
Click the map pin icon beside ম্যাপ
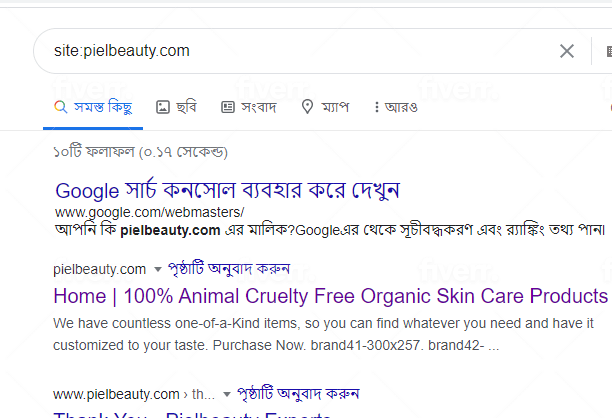pyautogui.click(x=307, y=107)
